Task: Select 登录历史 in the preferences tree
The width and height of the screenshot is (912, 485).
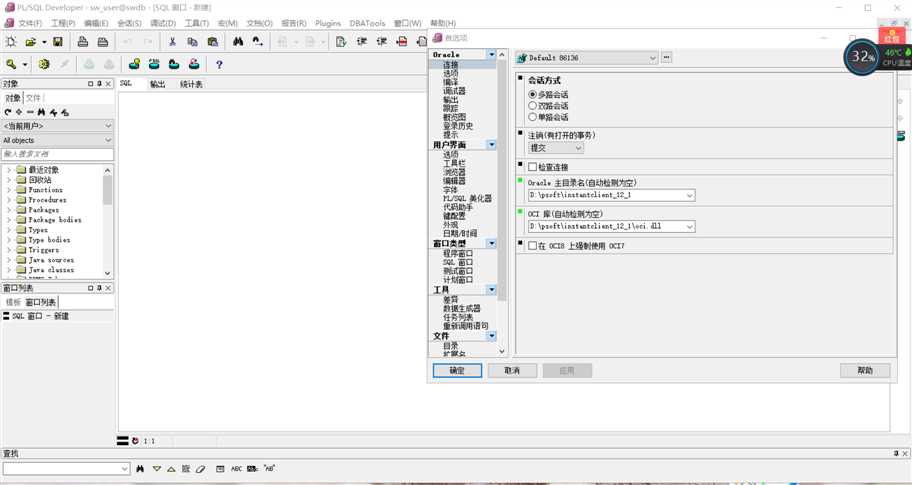Action: click(x=458, y=126)
